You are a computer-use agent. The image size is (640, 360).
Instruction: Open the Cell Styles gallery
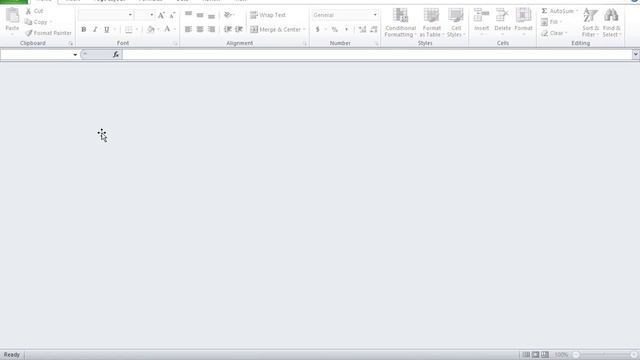[x=456, y=22]
